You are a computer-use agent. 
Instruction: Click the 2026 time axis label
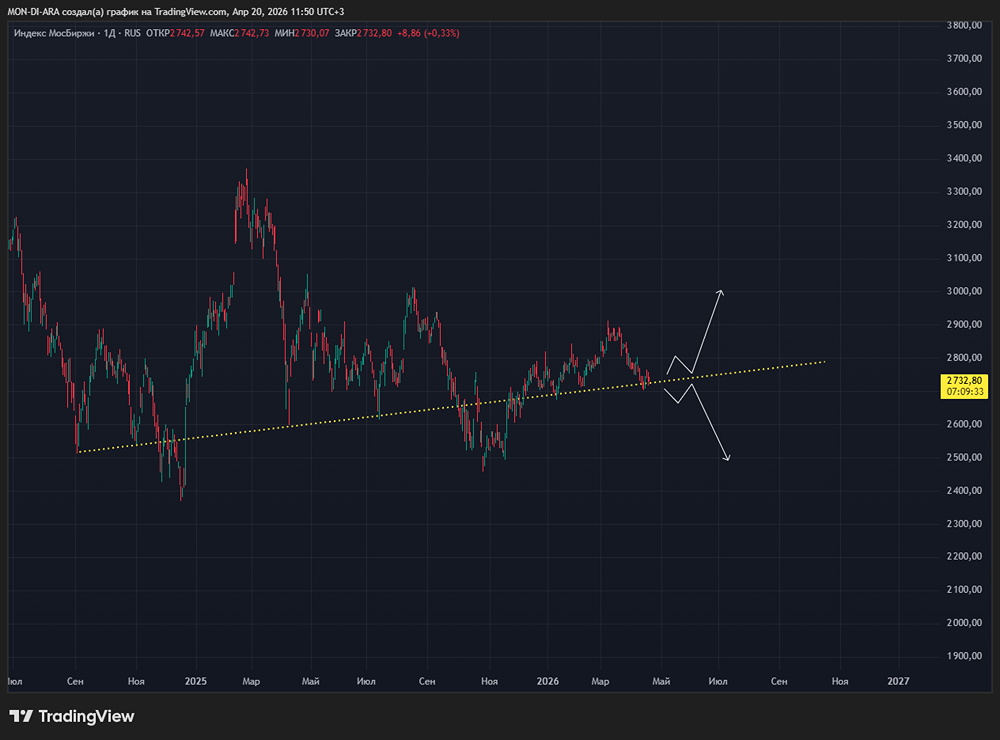click(x=548, y=681)
